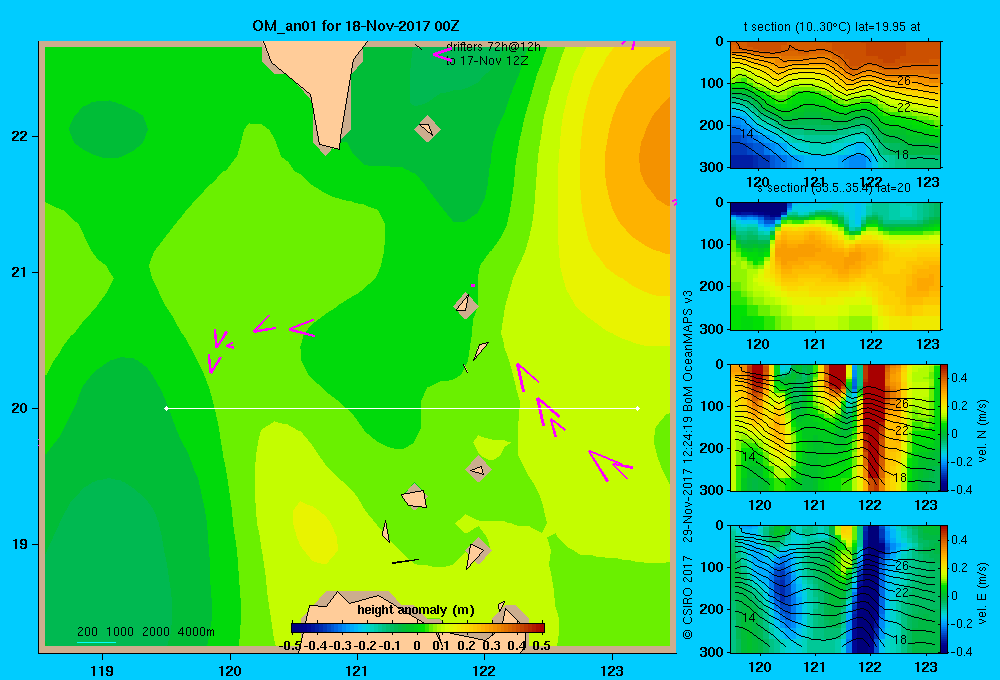Click the "s section (33.5..35.4) lat=20" heading
The width and height of the screenshot is (1000, 680).
click(x=834, y=188)
